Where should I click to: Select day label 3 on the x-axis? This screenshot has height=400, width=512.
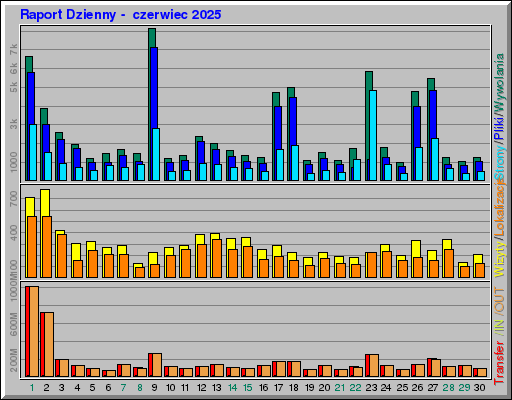coord(62,388)
